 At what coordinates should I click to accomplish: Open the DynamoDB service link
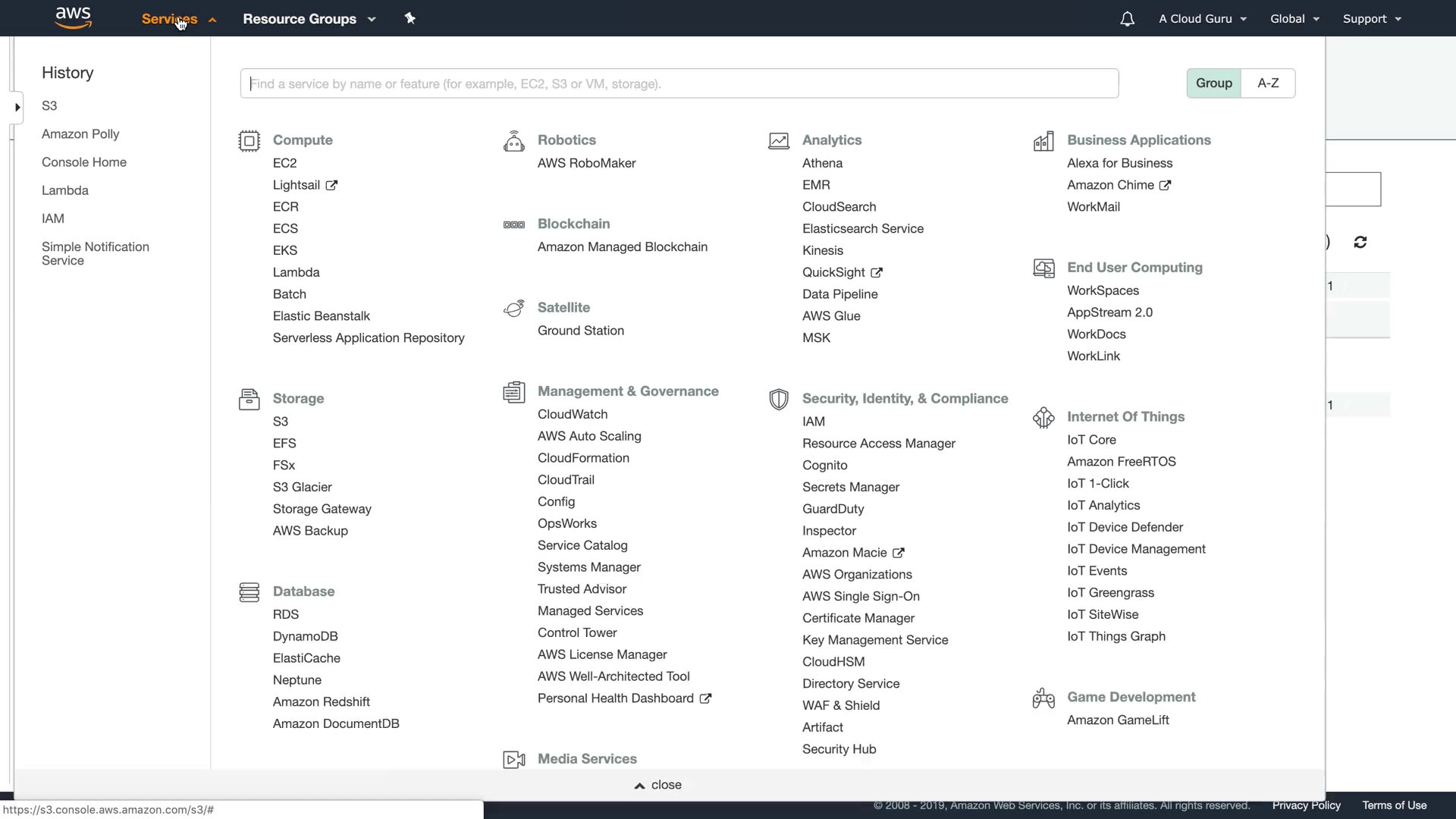pyautogui.click(x=305, y=636)
